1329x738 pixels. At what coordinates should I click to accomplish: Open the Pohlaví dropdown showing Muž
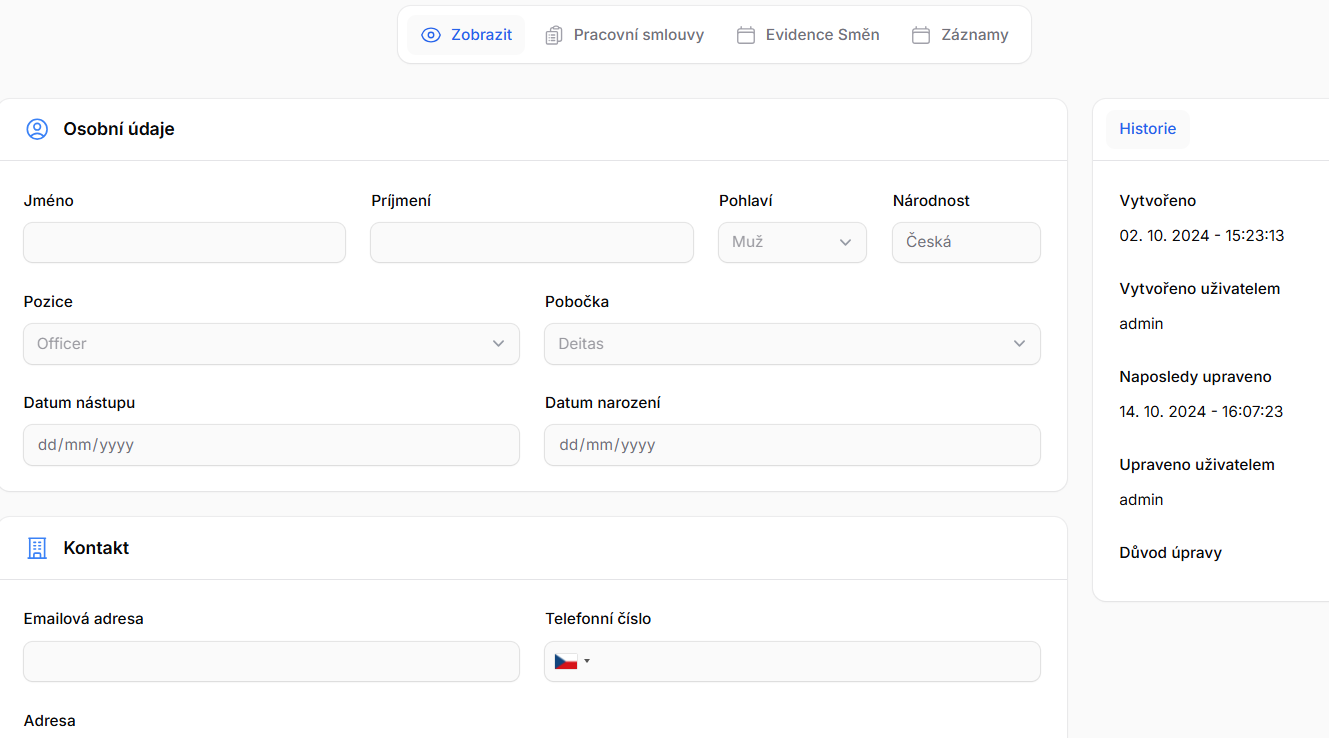point(792,242)
